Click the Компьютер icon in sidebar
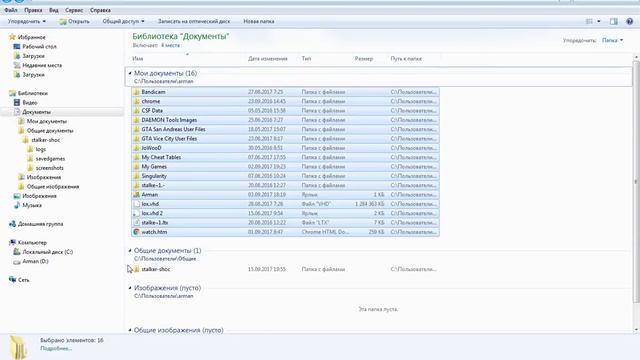The image size is (640, 360). point(12,242)
